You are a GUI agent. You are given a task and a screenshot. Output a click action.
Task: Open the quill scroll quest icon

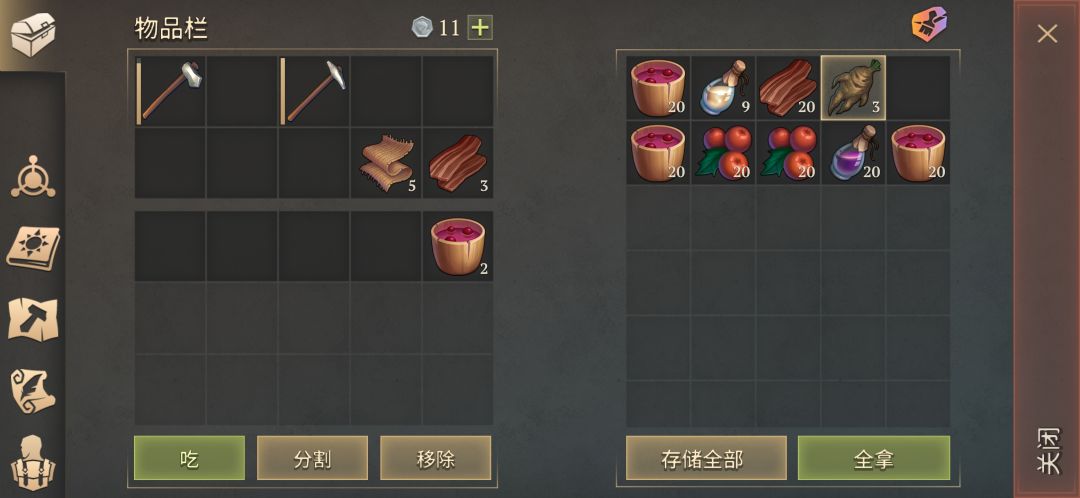click(x=32, y=391)
